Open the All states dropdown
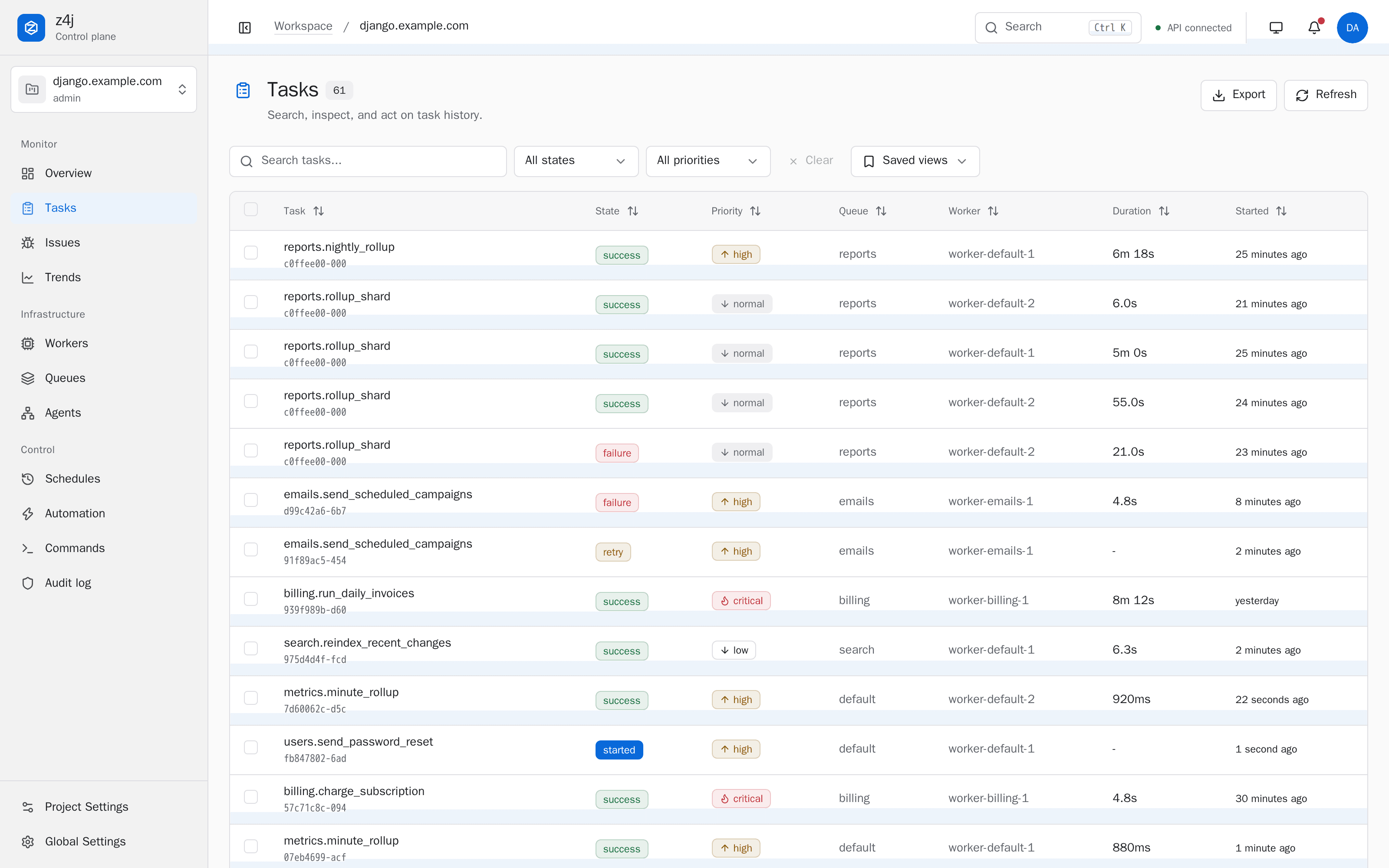The width and height of the screenshot is (1389, 868). [576, 161]
